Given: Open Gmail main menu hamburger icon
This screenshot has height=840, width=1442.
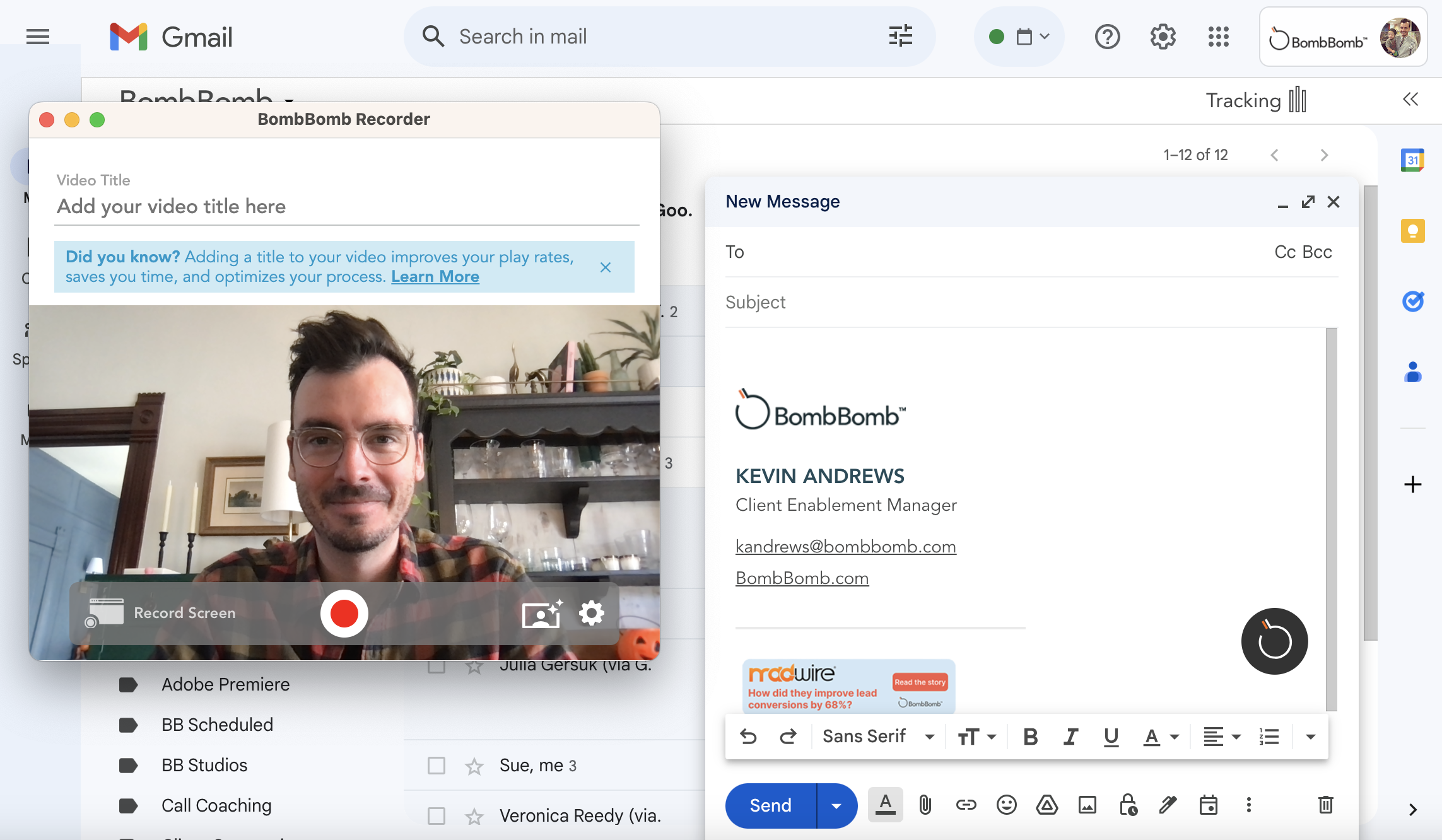Looking at the screenshot, I should pyautogui.click(x=38, y=37).
